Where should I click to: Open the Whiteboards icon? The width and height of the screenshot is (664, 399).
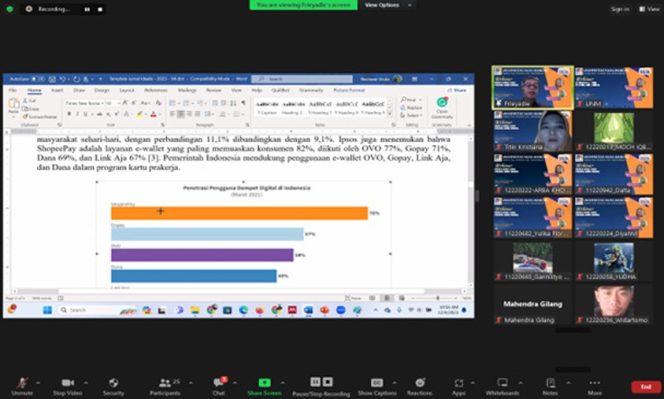pyautogui.click(x=502, y=383)
